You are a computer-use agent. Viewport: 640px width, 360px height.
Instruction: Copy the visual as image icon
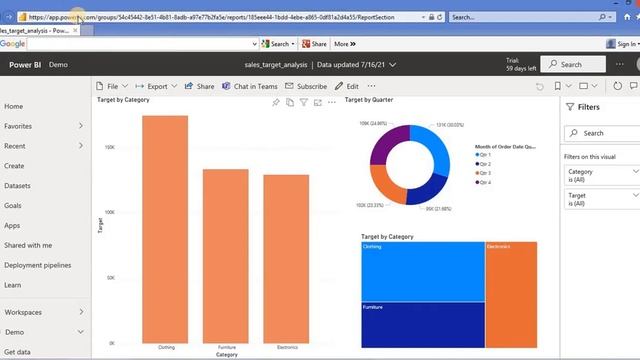[290, 102]
